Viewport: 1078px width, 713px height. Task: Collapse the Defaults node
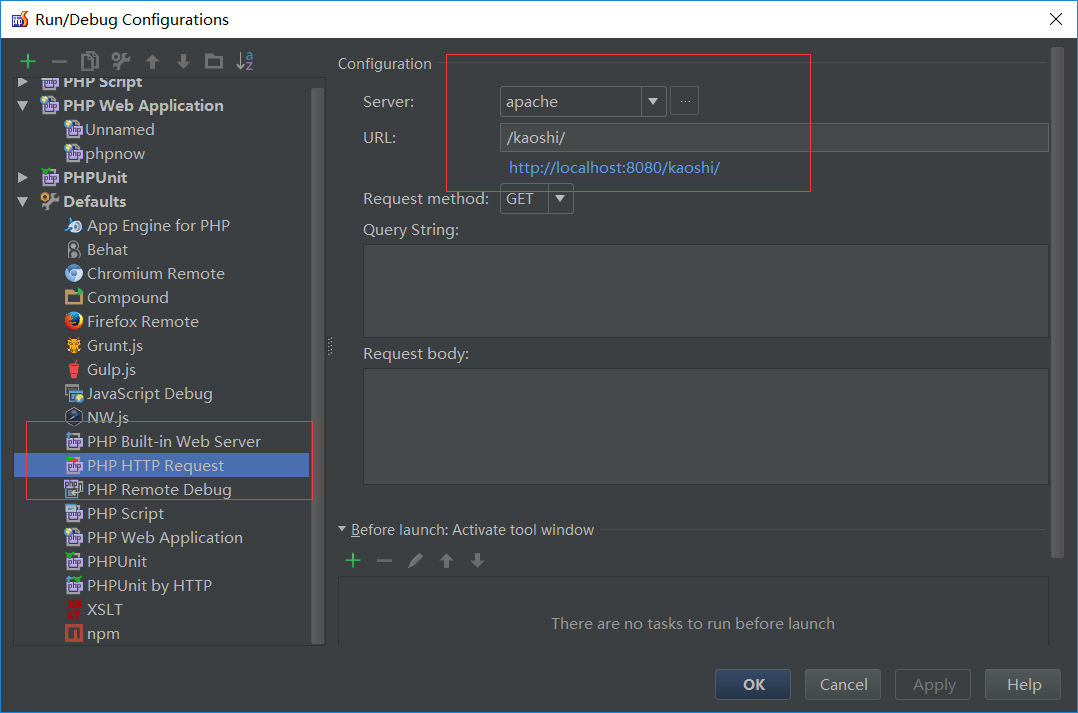click(x=23, y=201)
